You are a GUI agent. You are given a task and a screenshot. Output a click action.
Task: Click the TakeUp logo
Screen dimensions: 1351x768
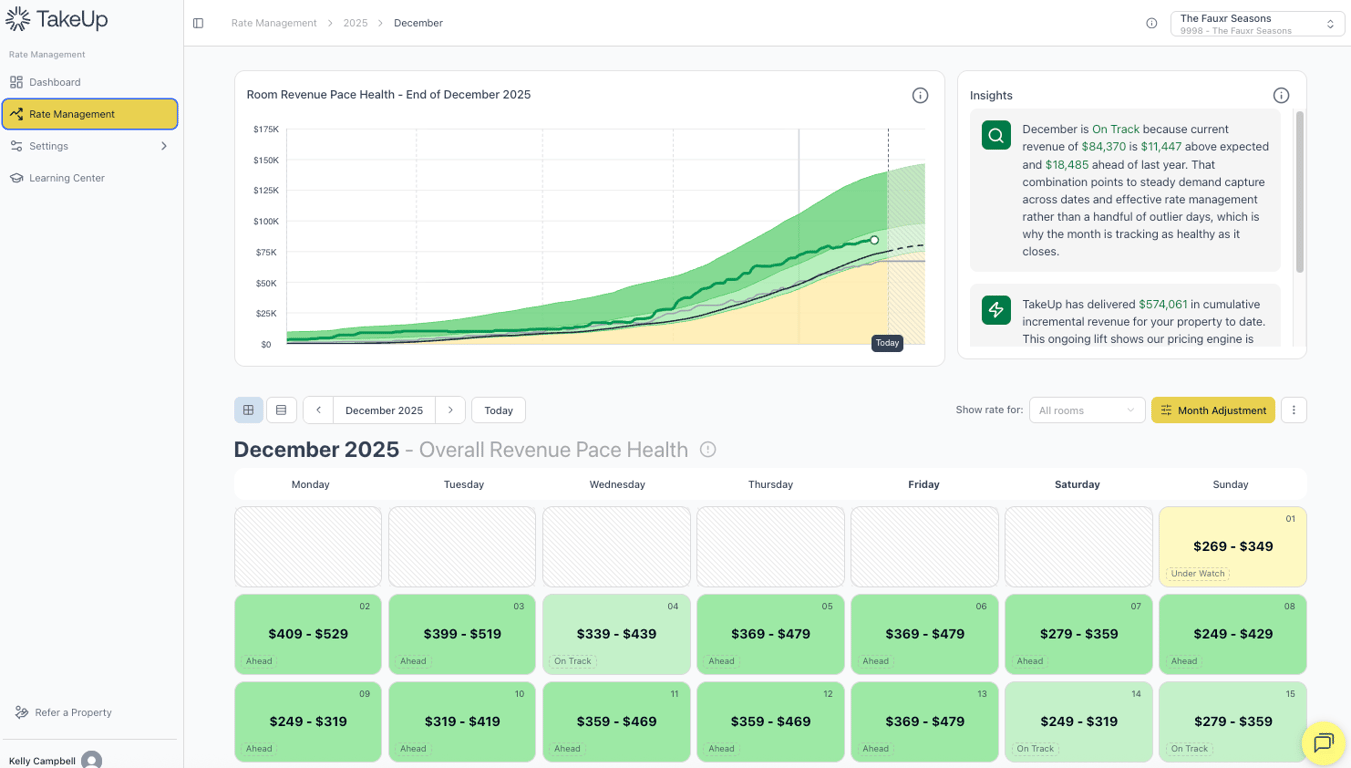click(55, 19)
